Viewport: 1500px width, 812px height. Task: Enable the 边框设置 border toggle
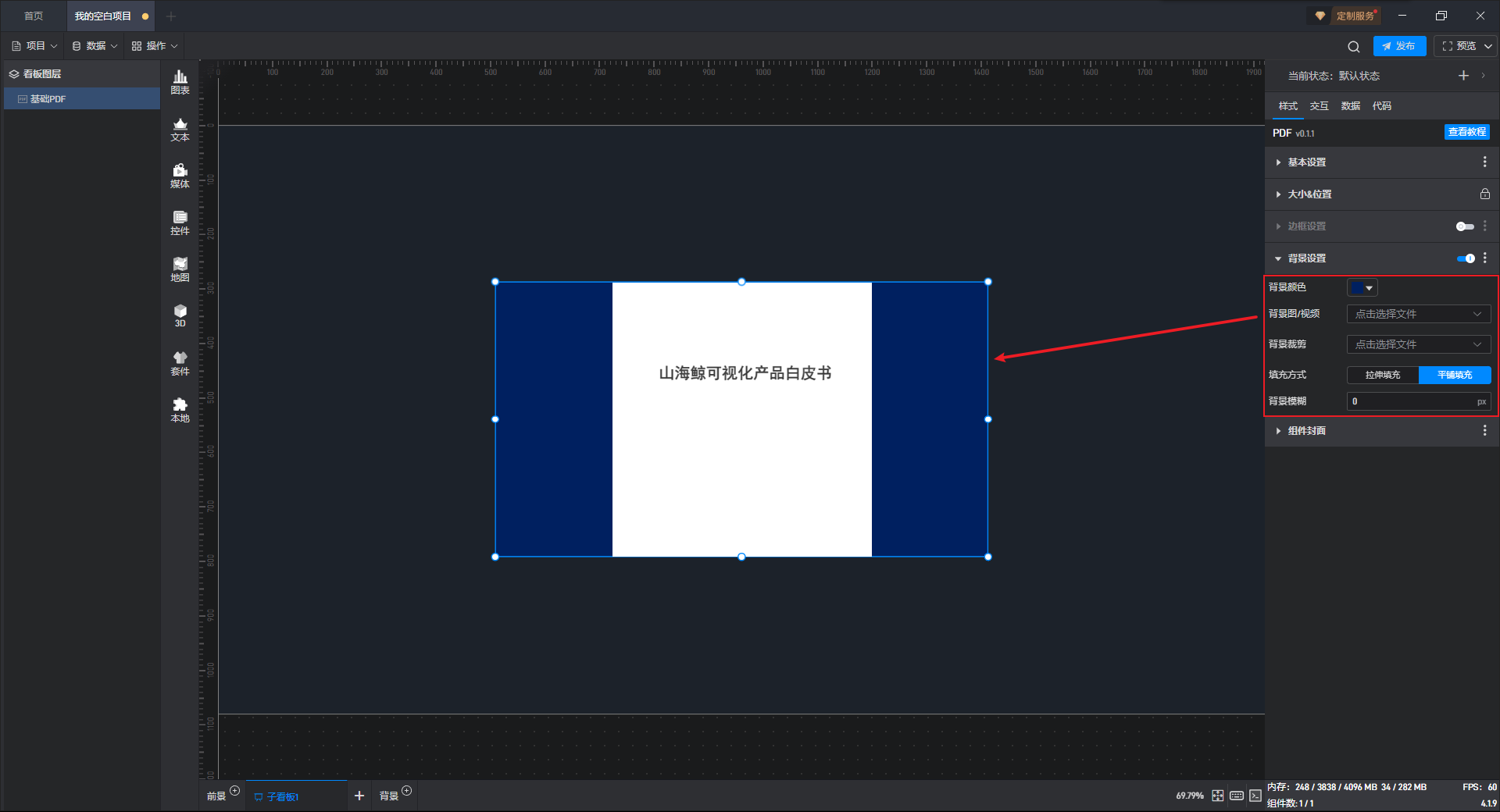pyautogui.click(x=1464, y=226)
